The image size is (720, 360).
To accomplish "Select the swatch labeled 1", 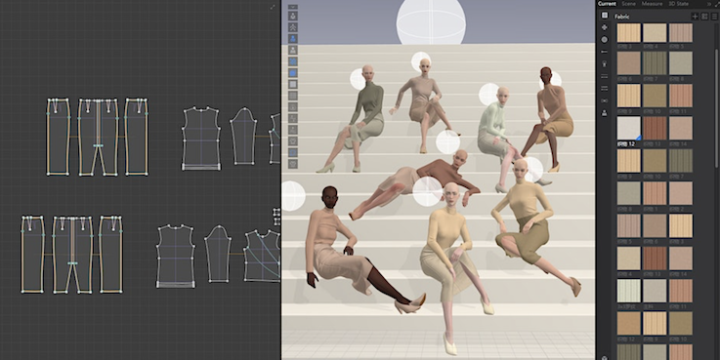I will coord(655,193).
